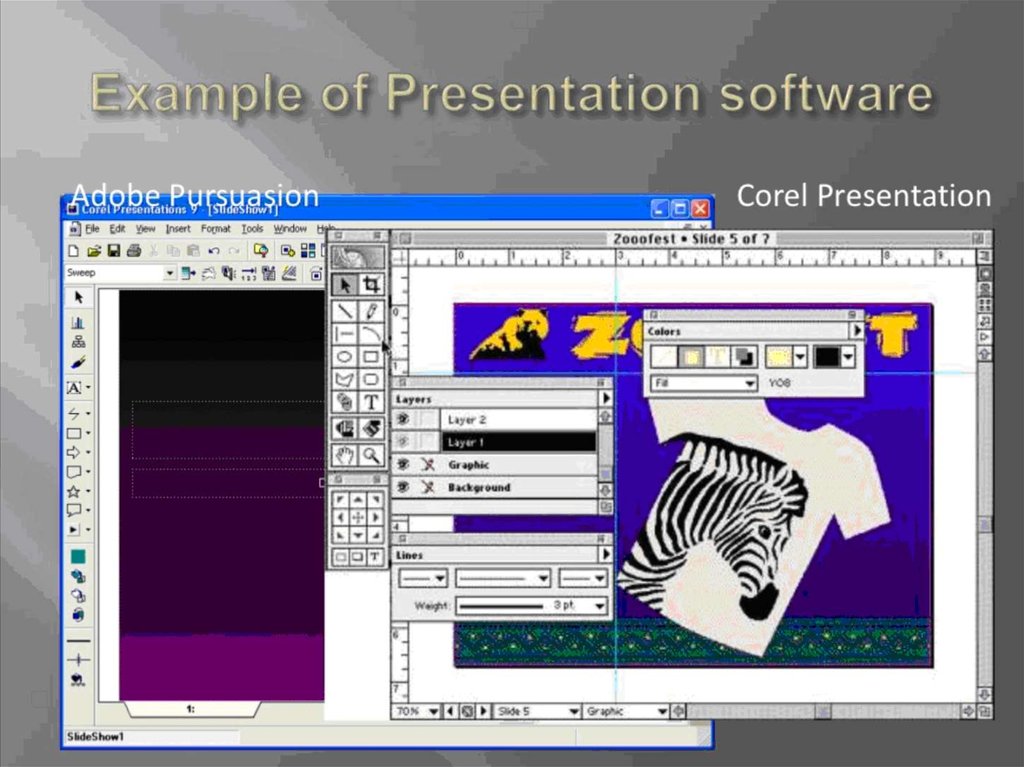Image resolution: width=1024 pixels, height=767 pixels.
Task: Open the Insert menu
Action: click(x=178, y=229)
